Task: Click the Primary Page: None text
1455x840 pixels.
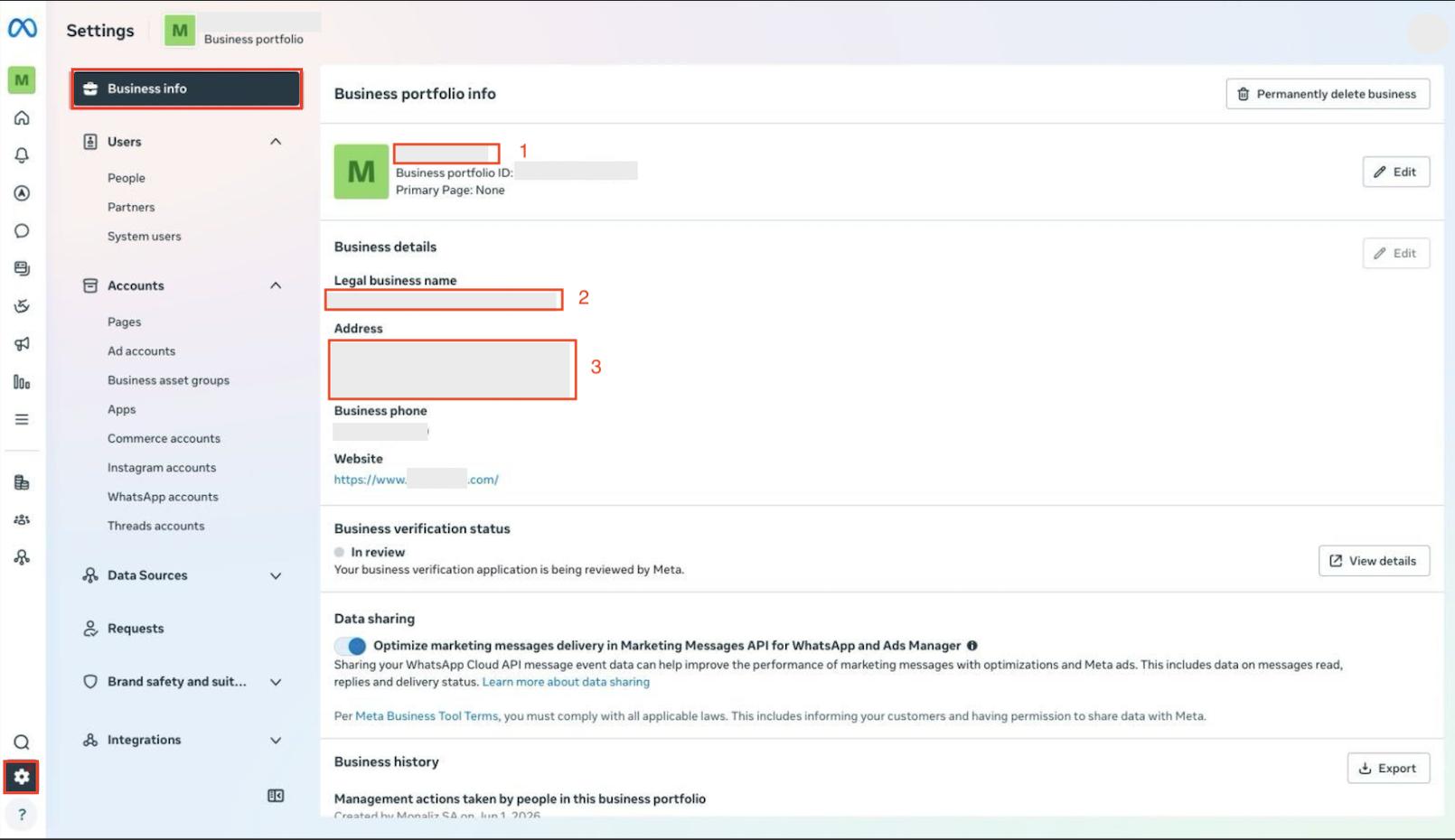Action: click(x=450, y=191)
